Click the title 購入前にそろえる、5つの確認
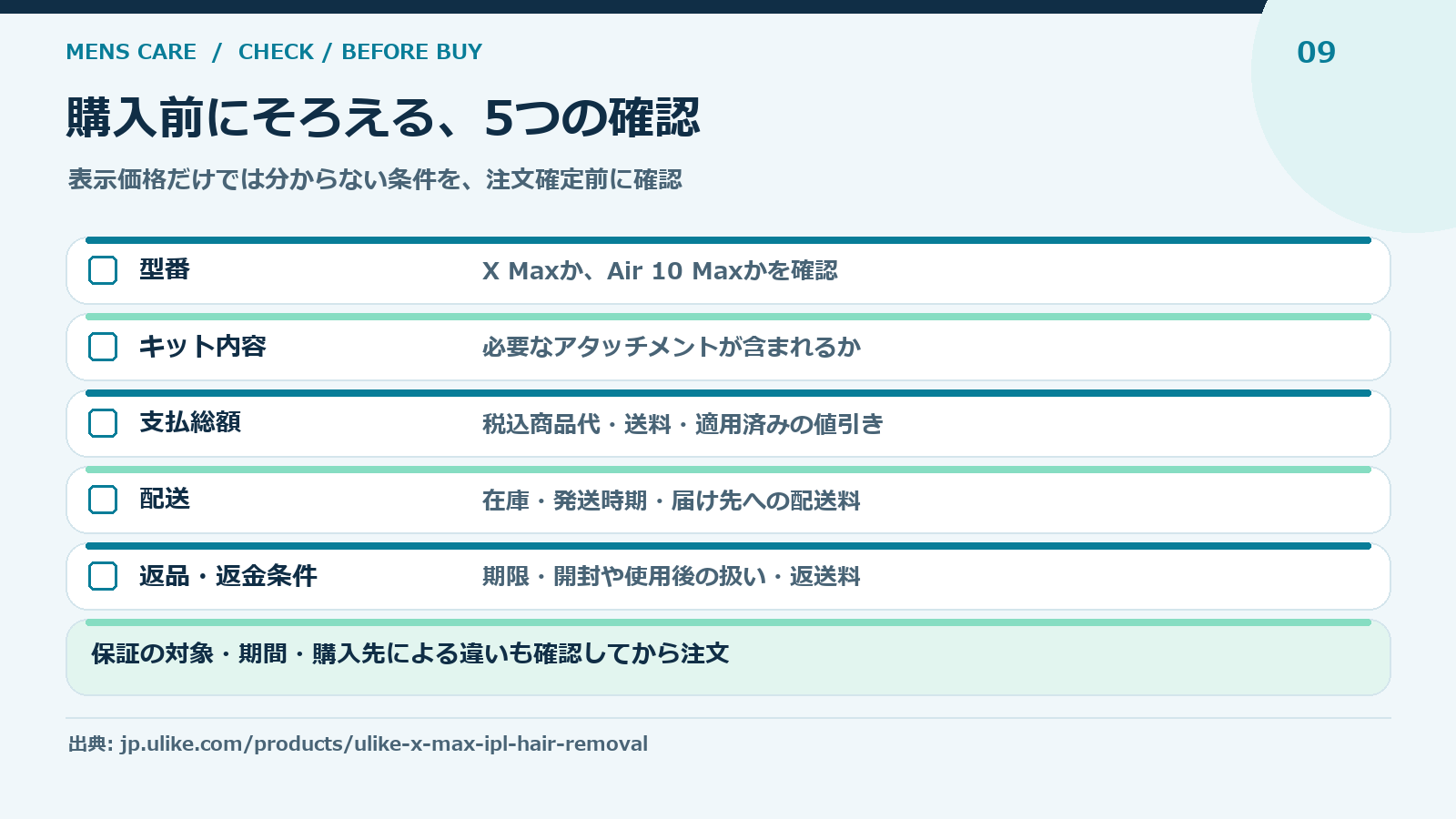1456x819 pixels. click(383, 118)
